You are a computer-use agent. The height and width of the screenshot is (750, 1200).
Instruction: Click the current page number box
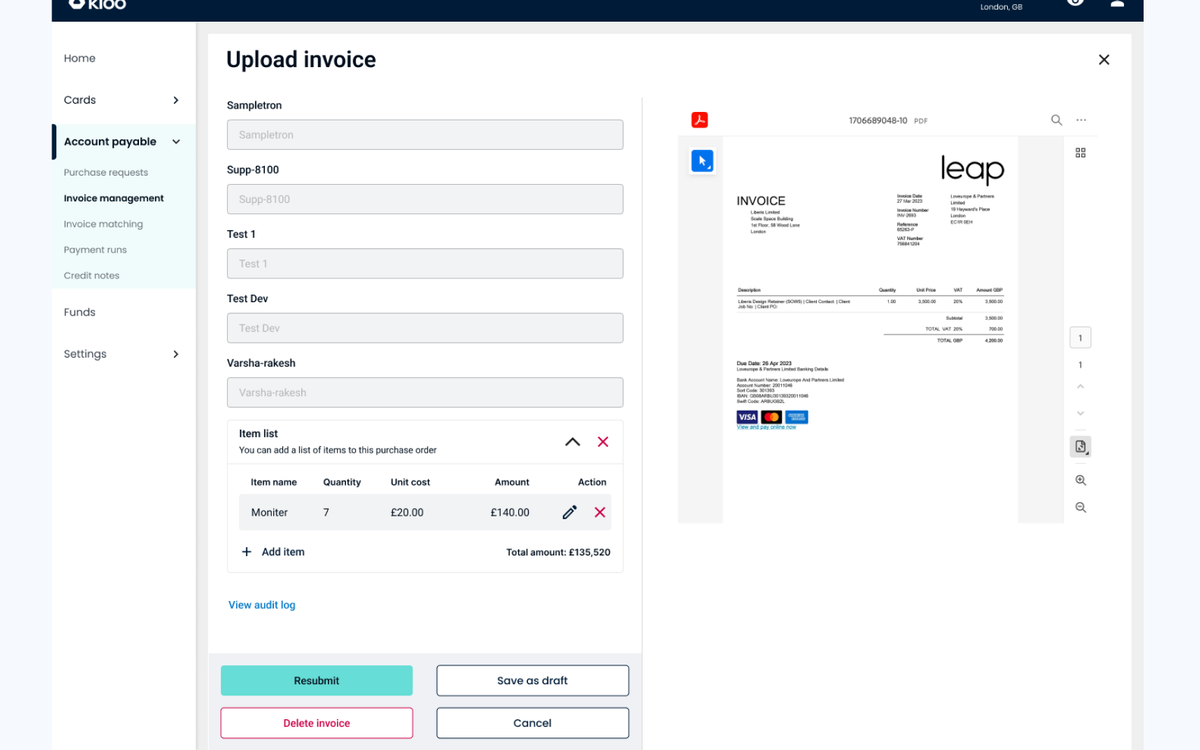click(x=1080, y=338)
